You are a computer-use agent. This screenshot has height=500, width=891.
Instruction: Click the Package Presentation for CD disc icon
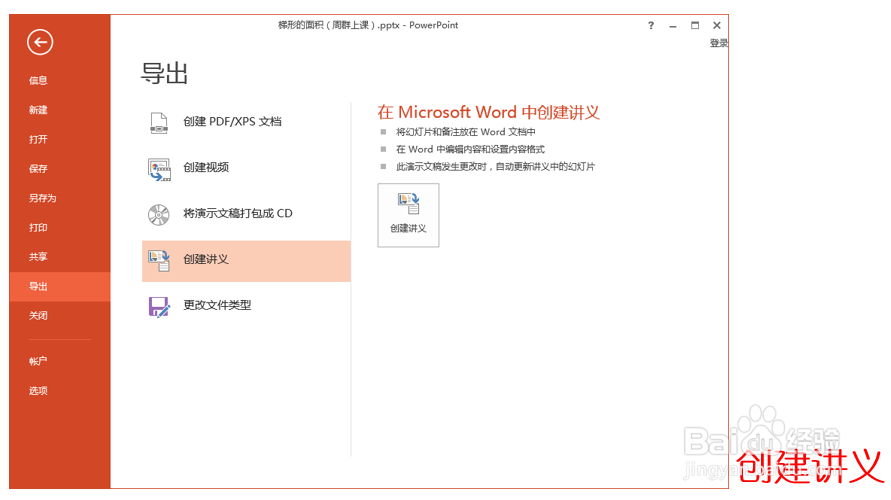point(159,215)
